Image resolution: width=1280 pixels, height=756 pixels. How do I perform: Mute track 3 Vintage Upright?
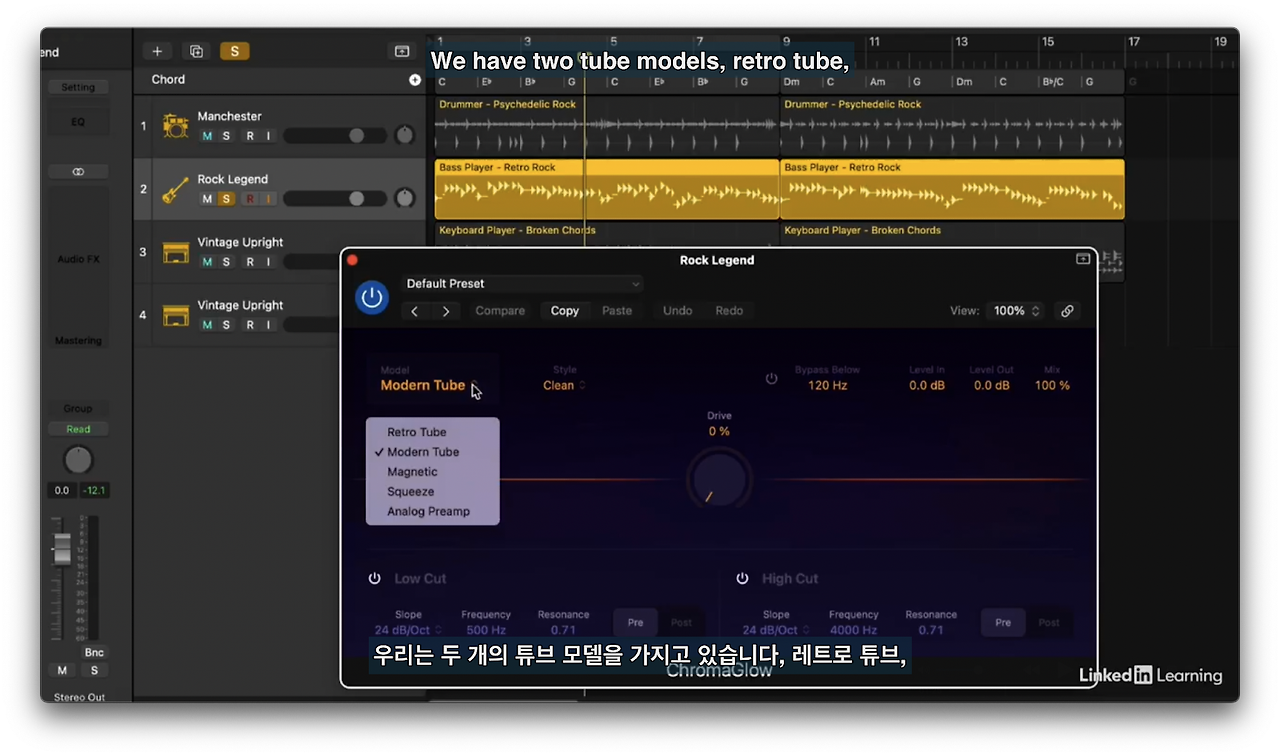point(207,262)
